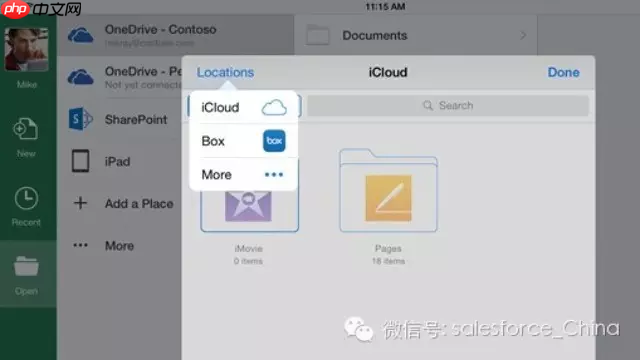Tap the blue three-dots icon in popup

pos(274,174)
